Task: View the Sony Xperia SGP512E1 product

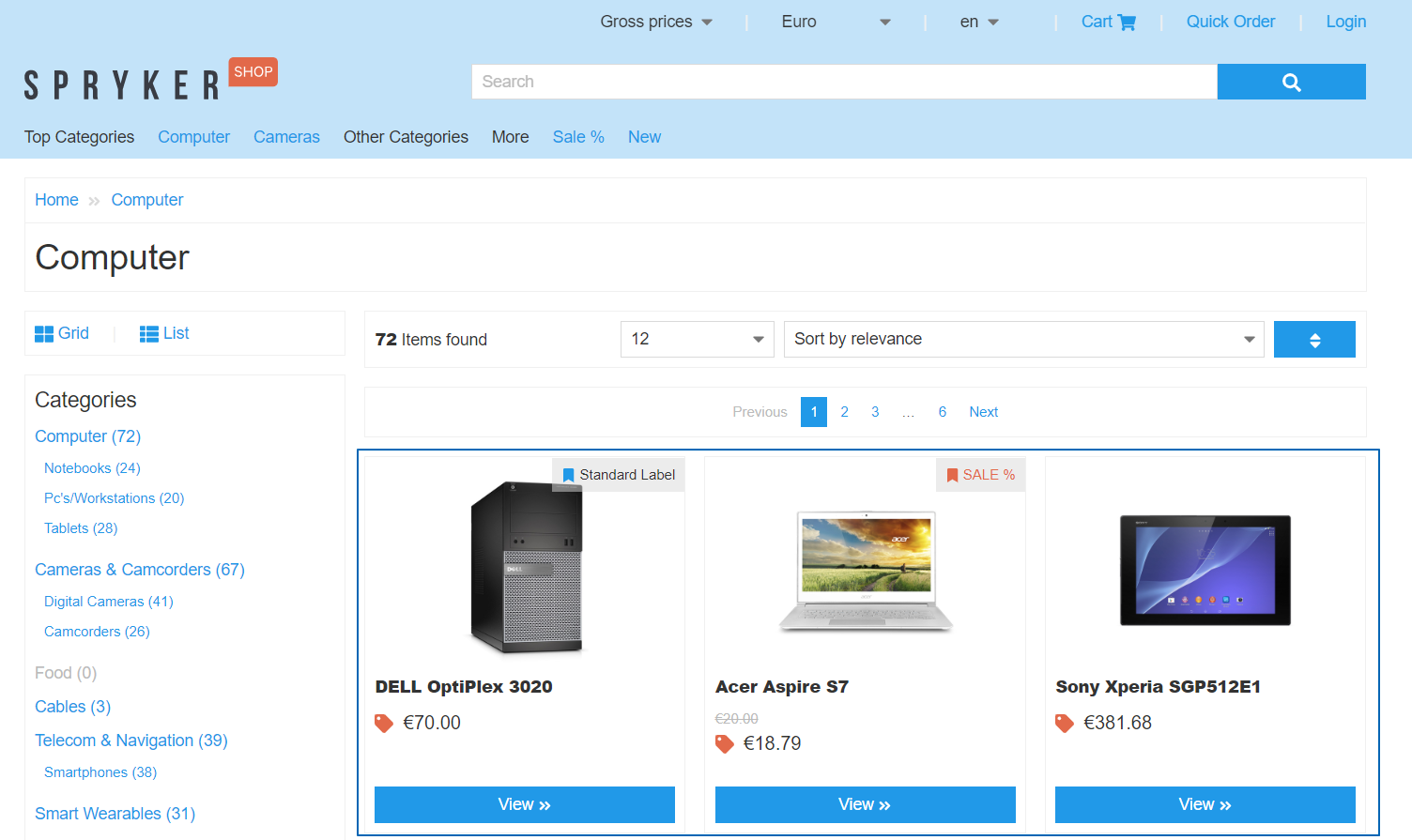Action: click(x=1205, y=804)
